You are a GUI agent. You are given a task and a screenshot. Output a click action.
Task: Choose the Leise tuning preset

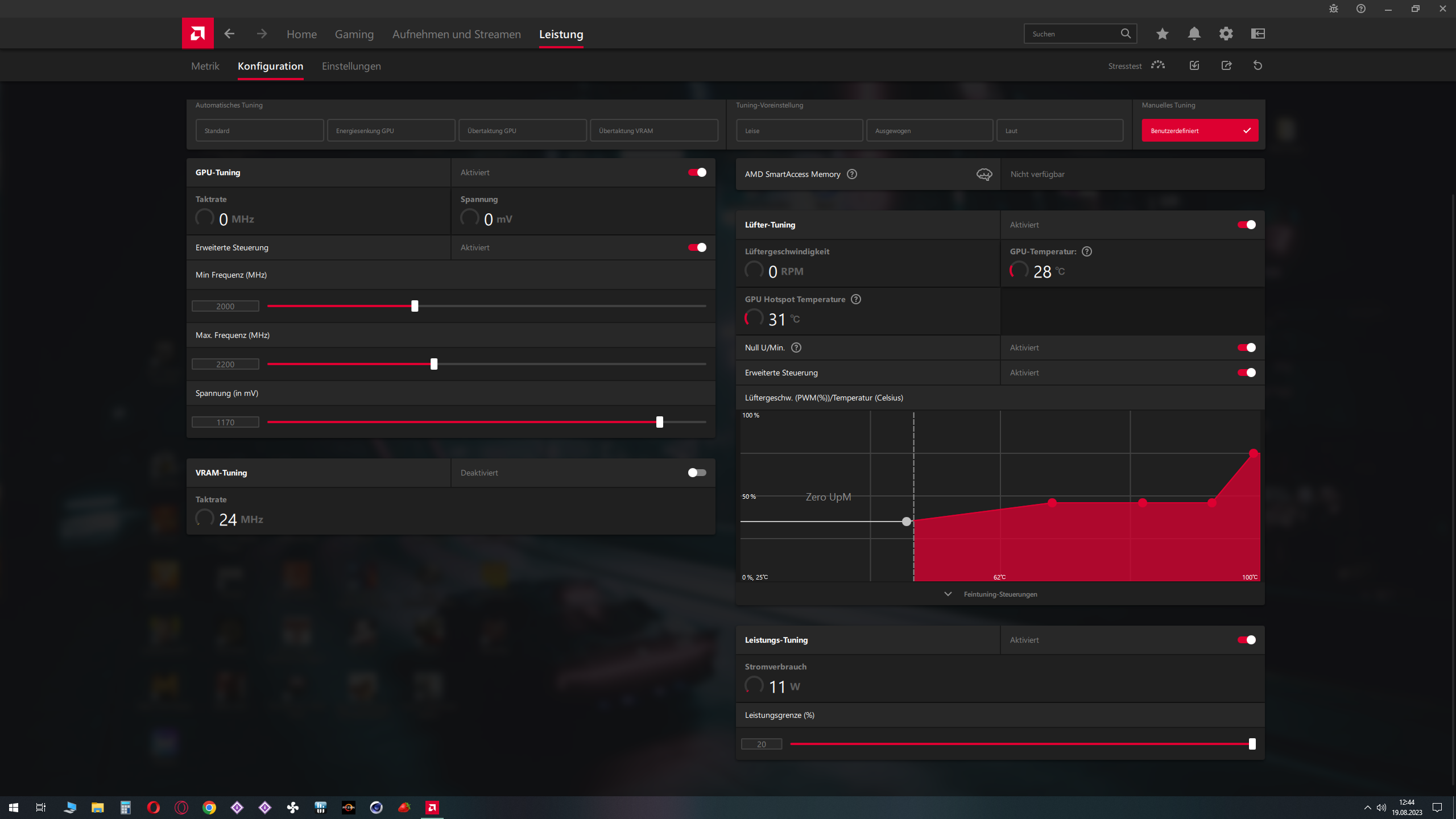pyautogui.click(x=799, y=130)
